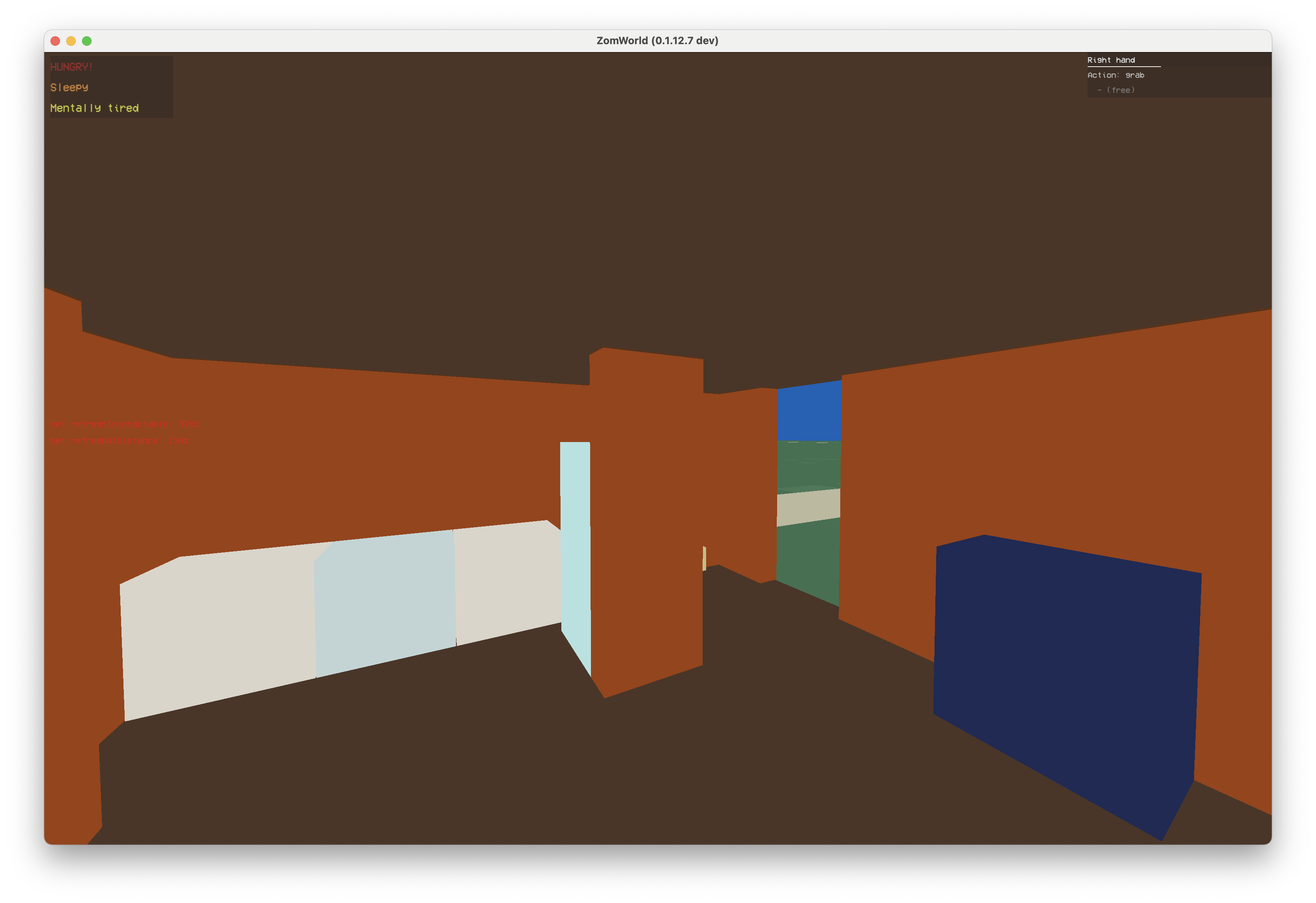Click the HUNGRY! status label
The width and height of the screenshot is (1316, 903).
click(71, 67)
